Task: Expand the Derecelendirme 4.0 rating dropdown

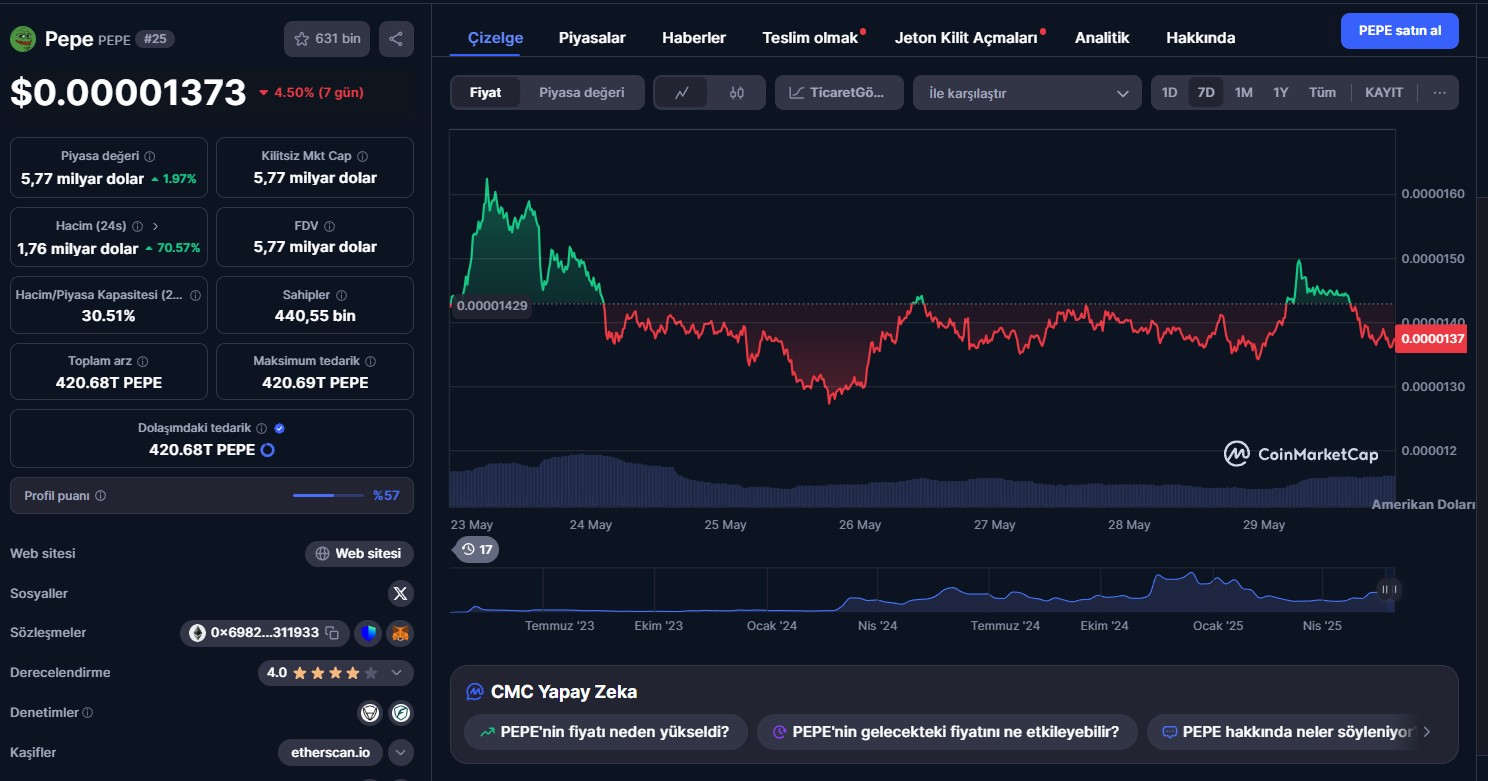Action: click(x=335, y=673)
